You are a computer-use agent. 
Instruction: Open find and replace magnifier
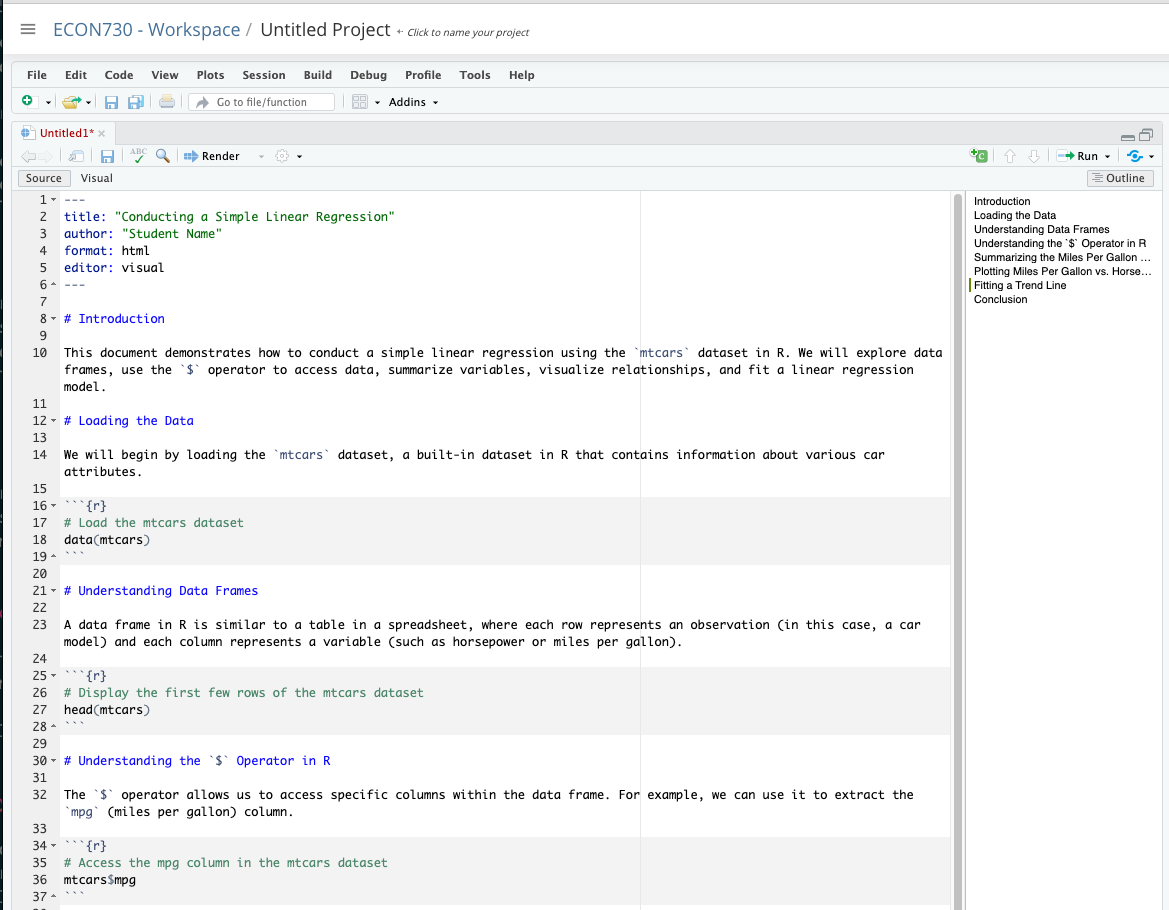[162, 156]
